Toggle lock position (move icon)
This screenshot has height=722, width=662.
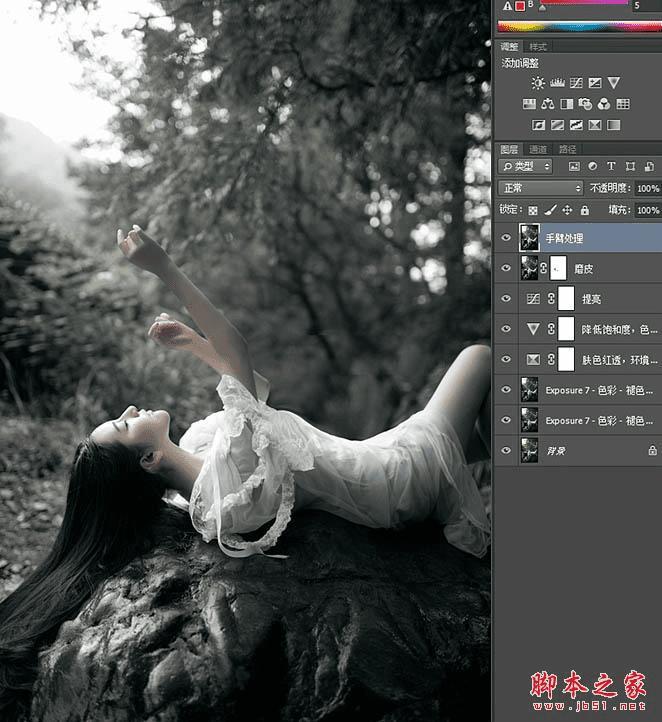pyautogui.click(x=567, y=210)
